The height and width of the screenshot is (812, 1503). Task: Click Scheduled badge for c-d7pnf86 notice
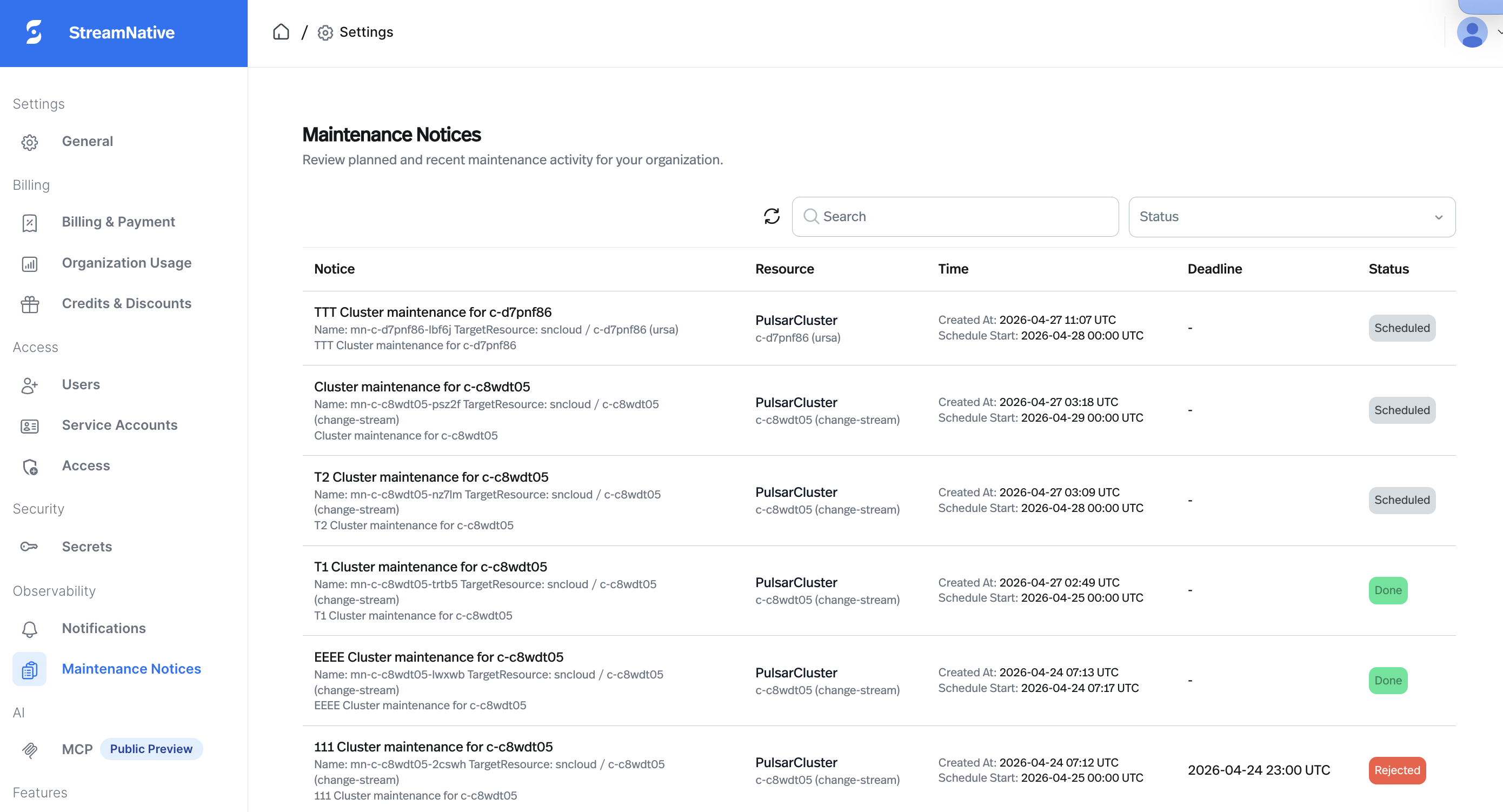[x=1402, y=328]
